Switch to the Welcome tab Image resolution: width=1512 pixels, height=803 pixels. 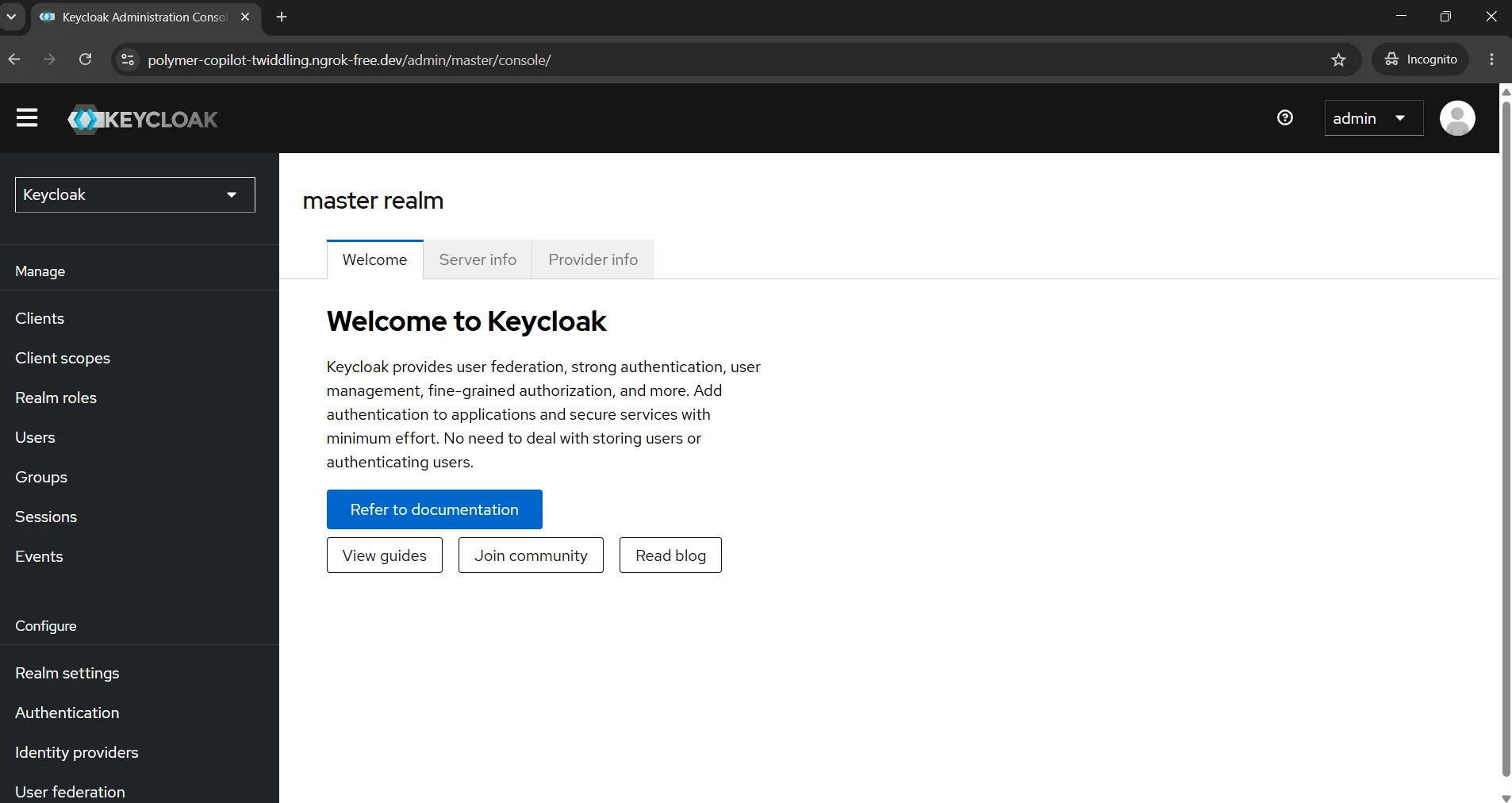pos(374,259)
